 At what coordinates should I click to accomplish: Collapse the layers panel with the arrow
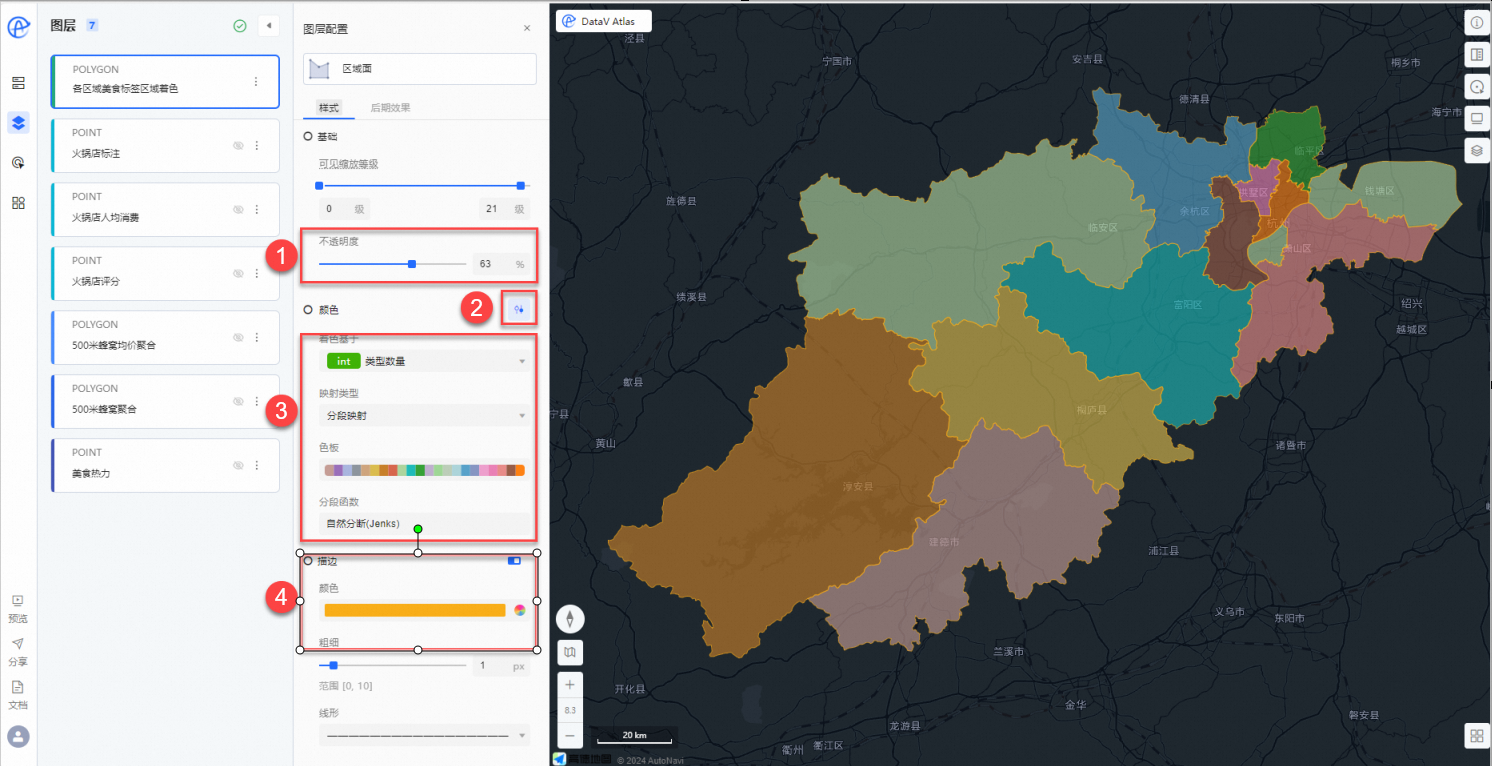[x=268, y=26]
